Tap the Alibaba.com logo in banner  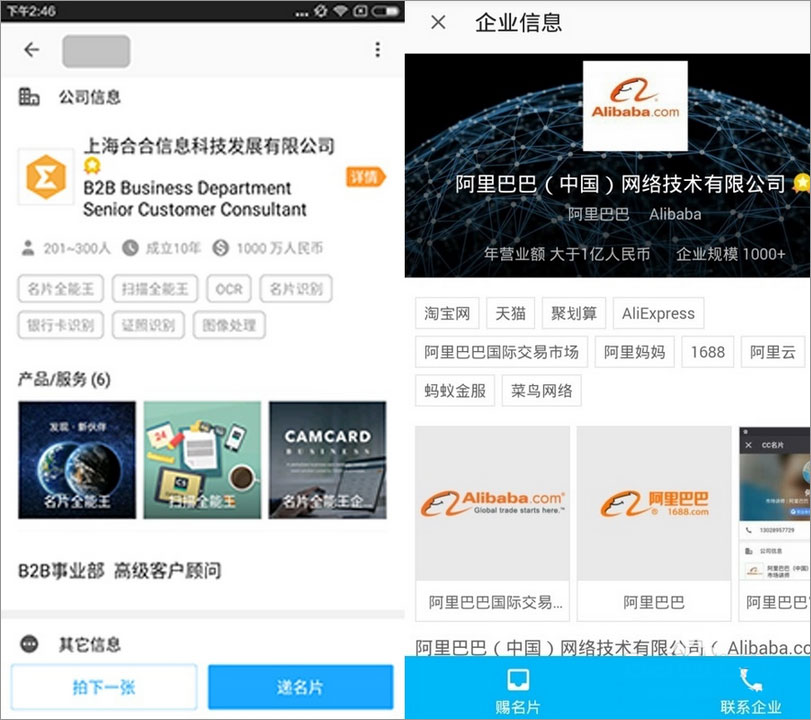[x=635, y=106]
